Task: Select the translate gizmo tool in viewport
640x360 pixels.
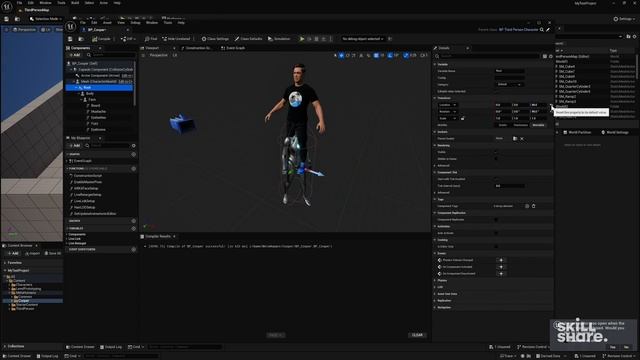Action: click(x=341, y=55)
